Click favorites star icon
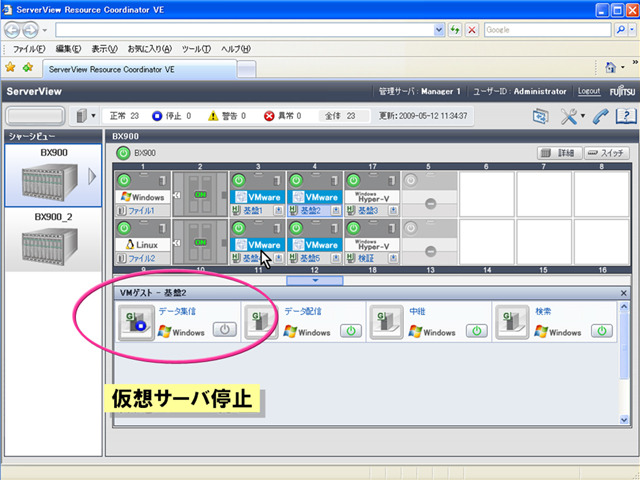Screen dimensions: 640x480 [10, 67]
